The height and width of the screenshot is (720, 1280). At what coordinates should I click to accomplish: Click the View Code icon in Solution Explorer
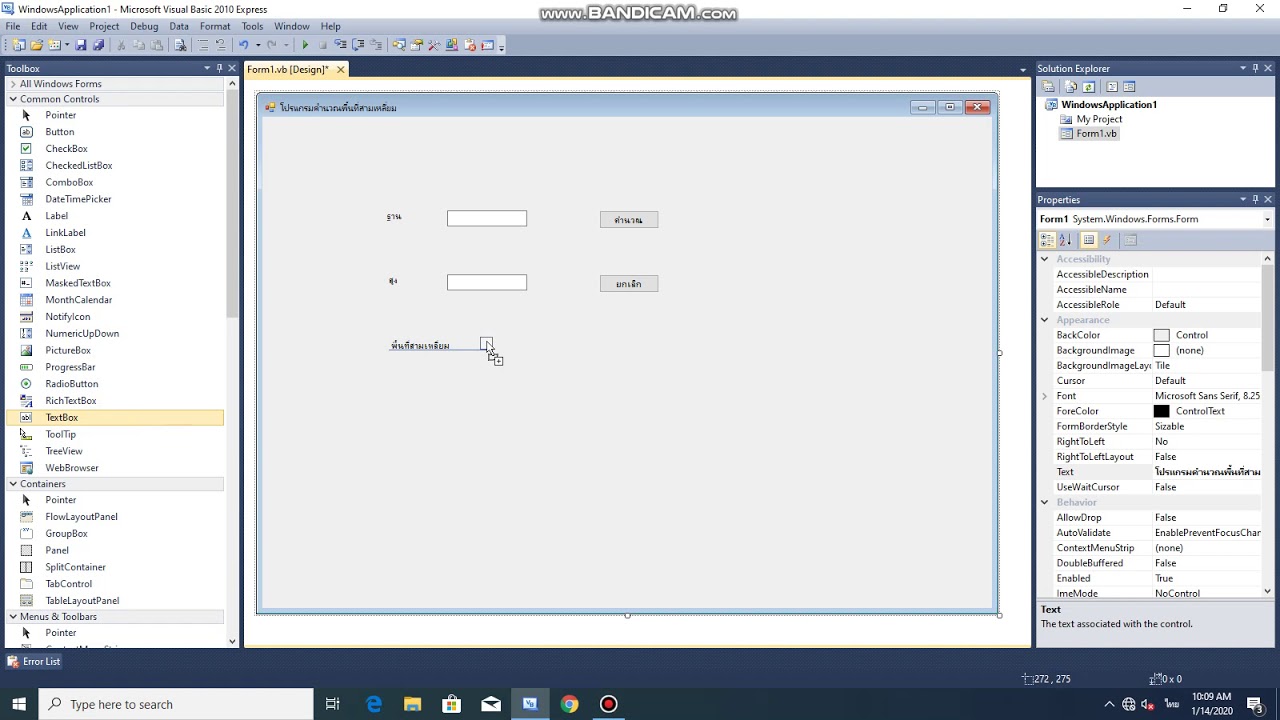1112,87
